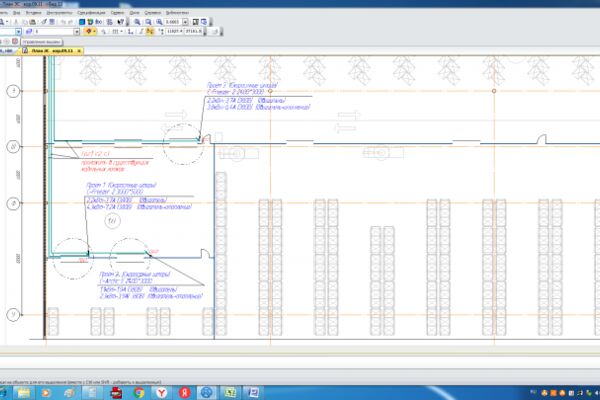Click the Y coordinate field
Viewport: 600px width, 400px height.
tap(193, 31)
